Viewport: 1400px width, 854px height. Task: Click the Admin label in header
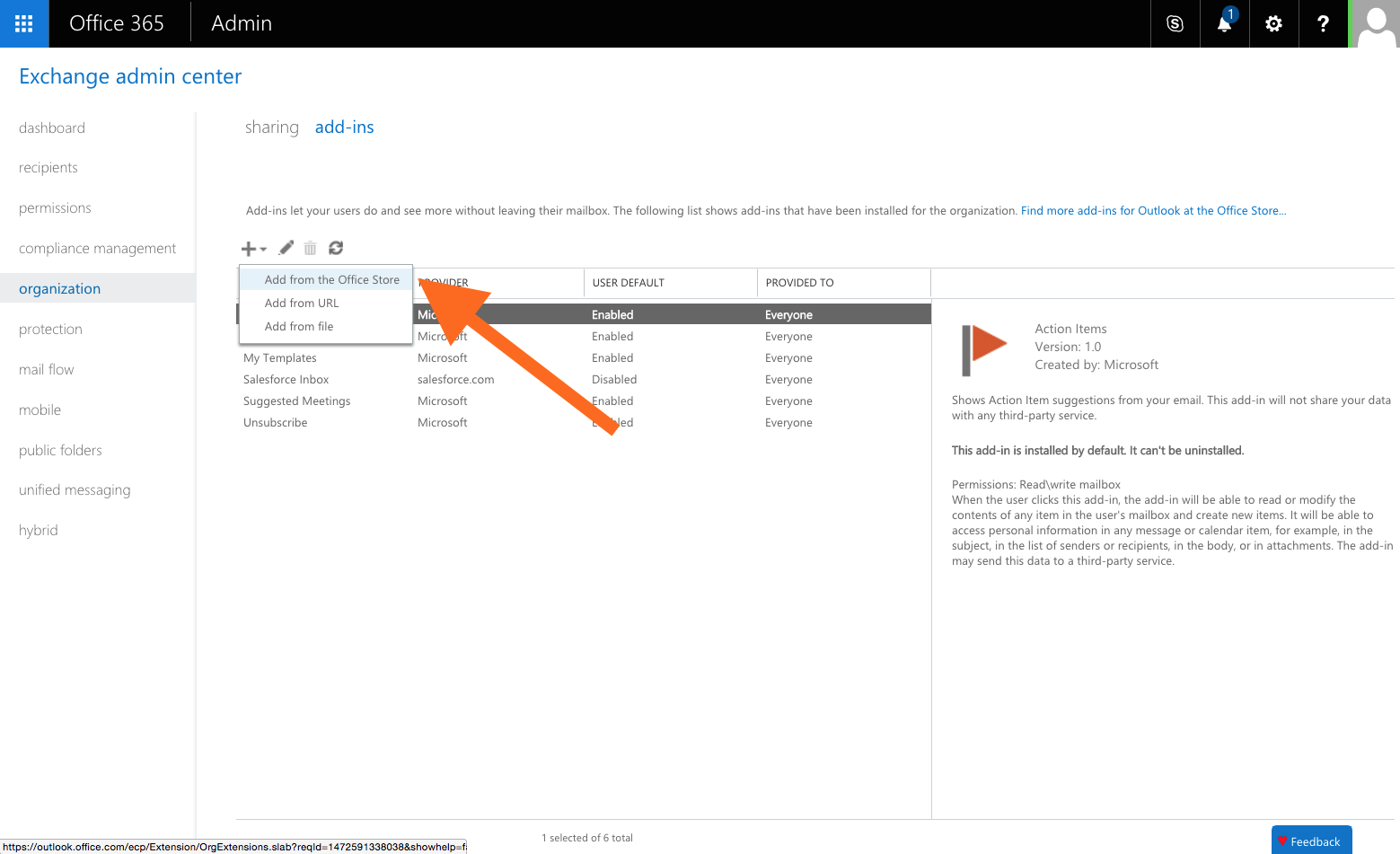pos(242,23)
